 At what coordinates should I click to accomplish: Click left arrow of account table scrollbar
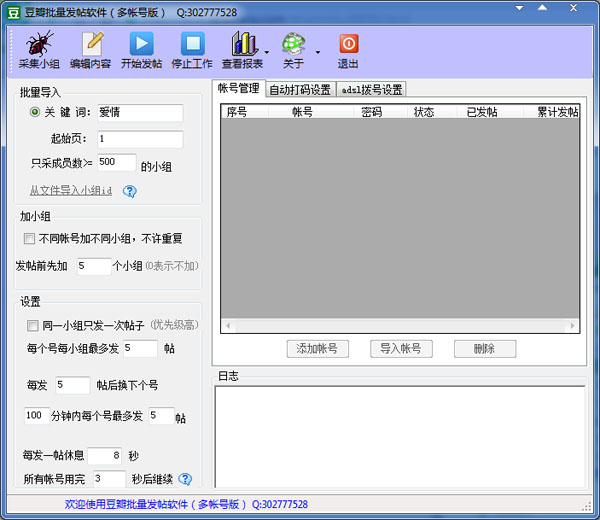(x=228, y=326)
